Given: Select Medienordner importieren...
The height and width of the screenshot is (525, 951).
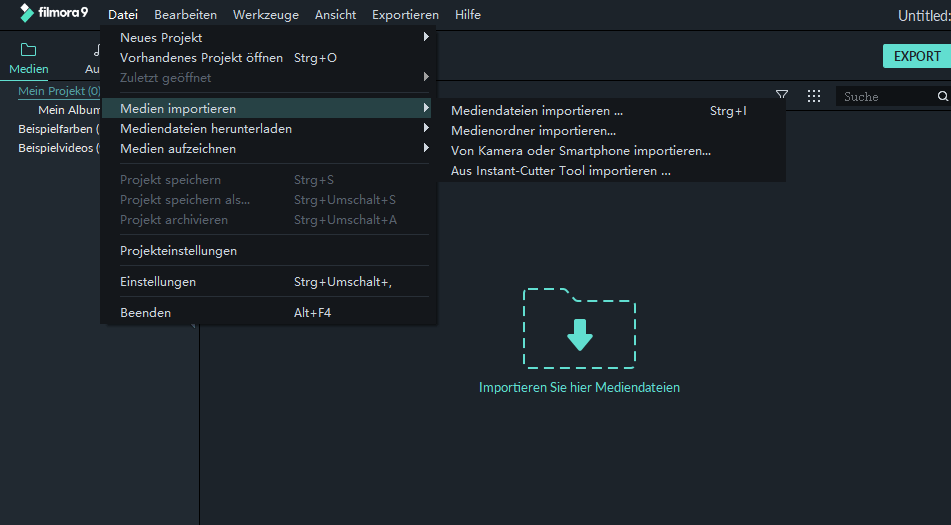Looking at the screenshot, I should (x=611, y=130).
